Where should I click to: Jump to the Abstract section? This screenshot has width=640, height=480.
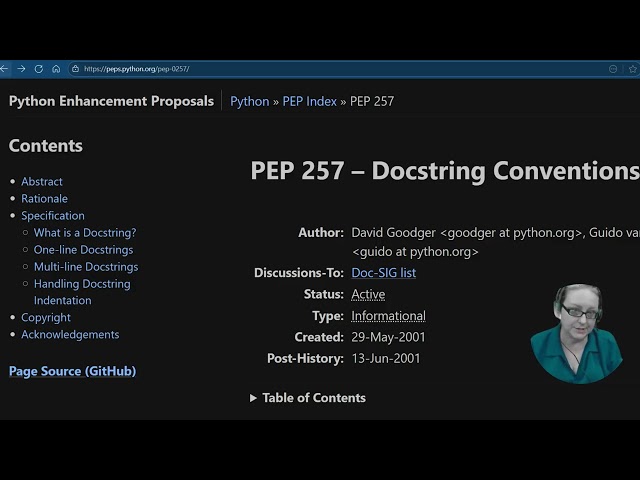[x=42, y=181]
